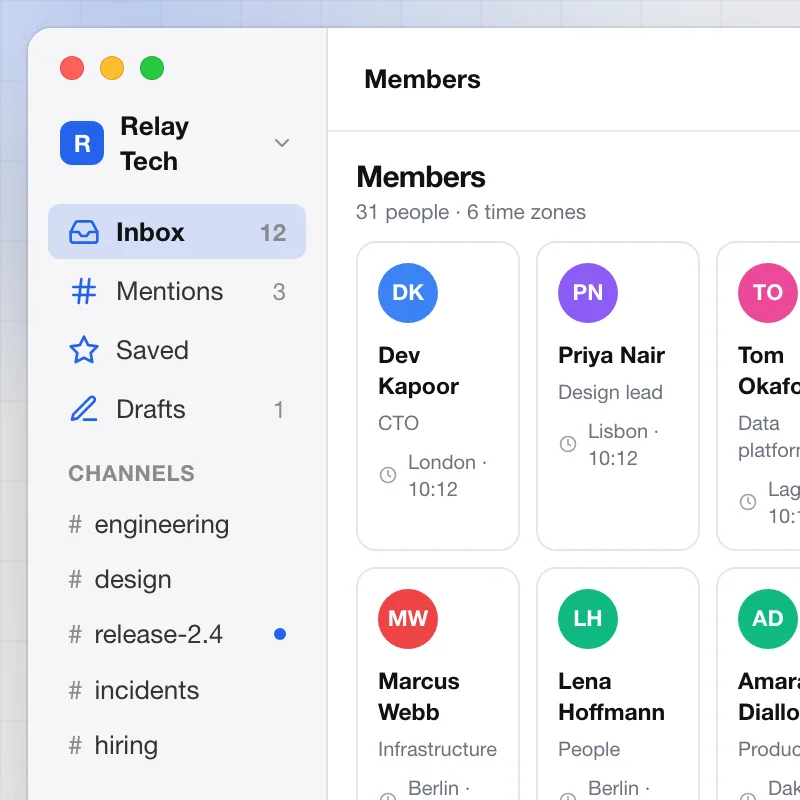
Task: Click the "Infrastructure" role text
Action: [437, 749]
